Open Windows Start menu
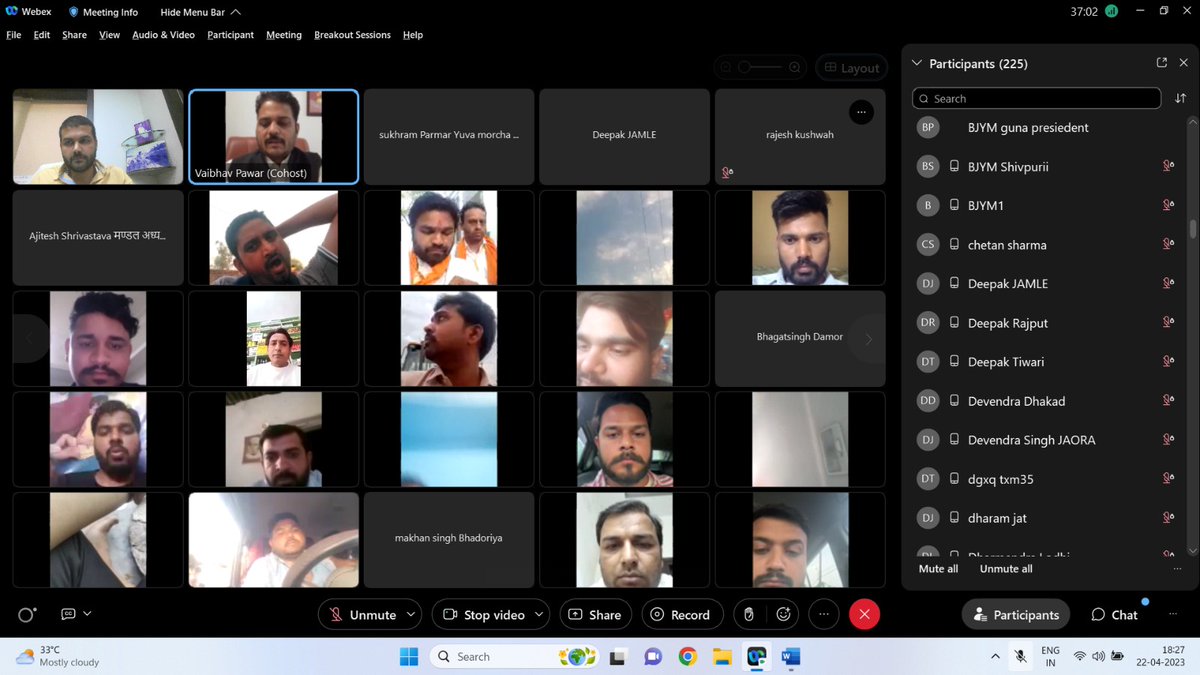Screen dimensions: 1200x675 (x=409, y=657)
